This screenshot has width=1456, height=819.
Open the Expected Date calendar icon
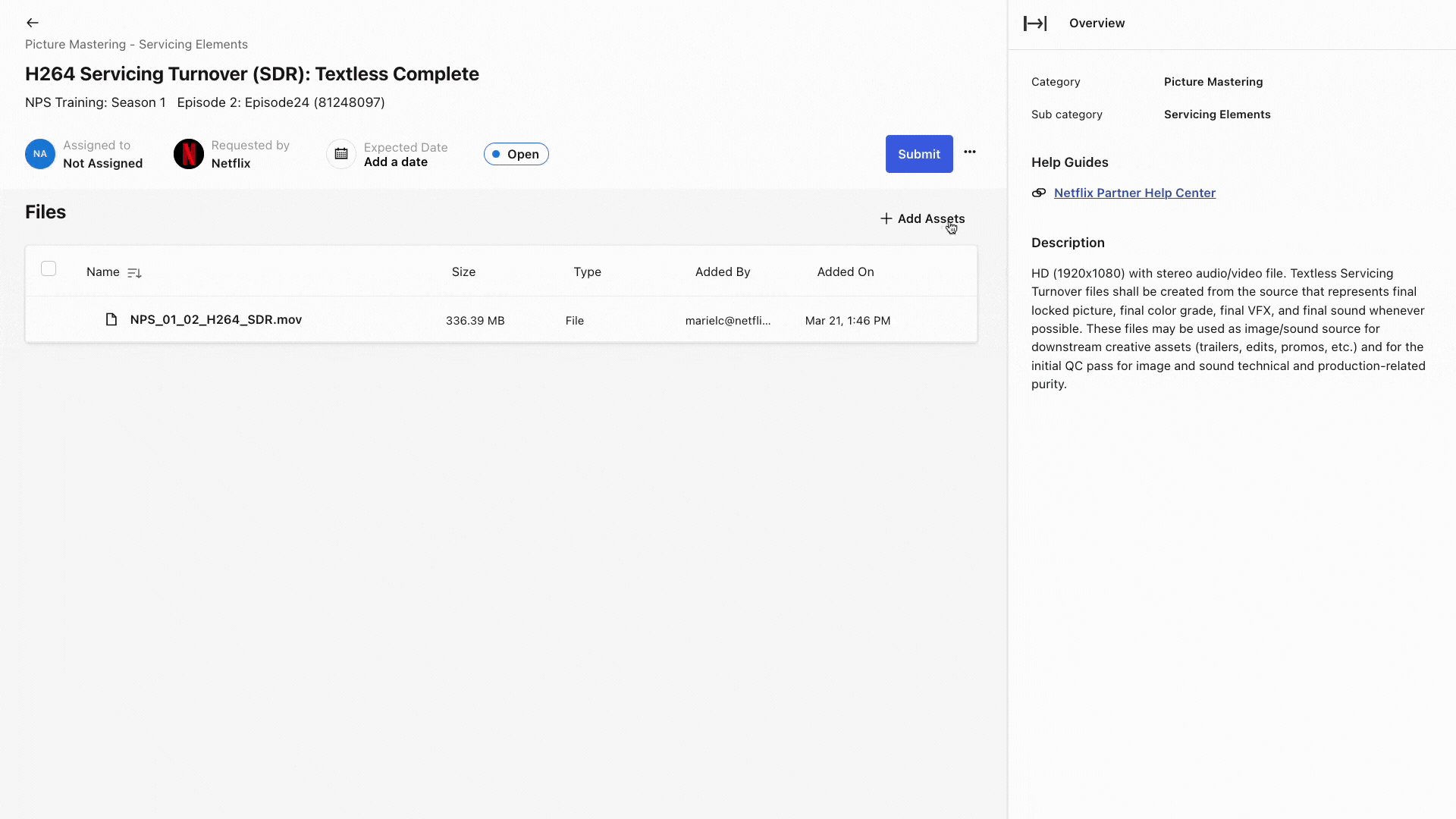coord(340,153)
